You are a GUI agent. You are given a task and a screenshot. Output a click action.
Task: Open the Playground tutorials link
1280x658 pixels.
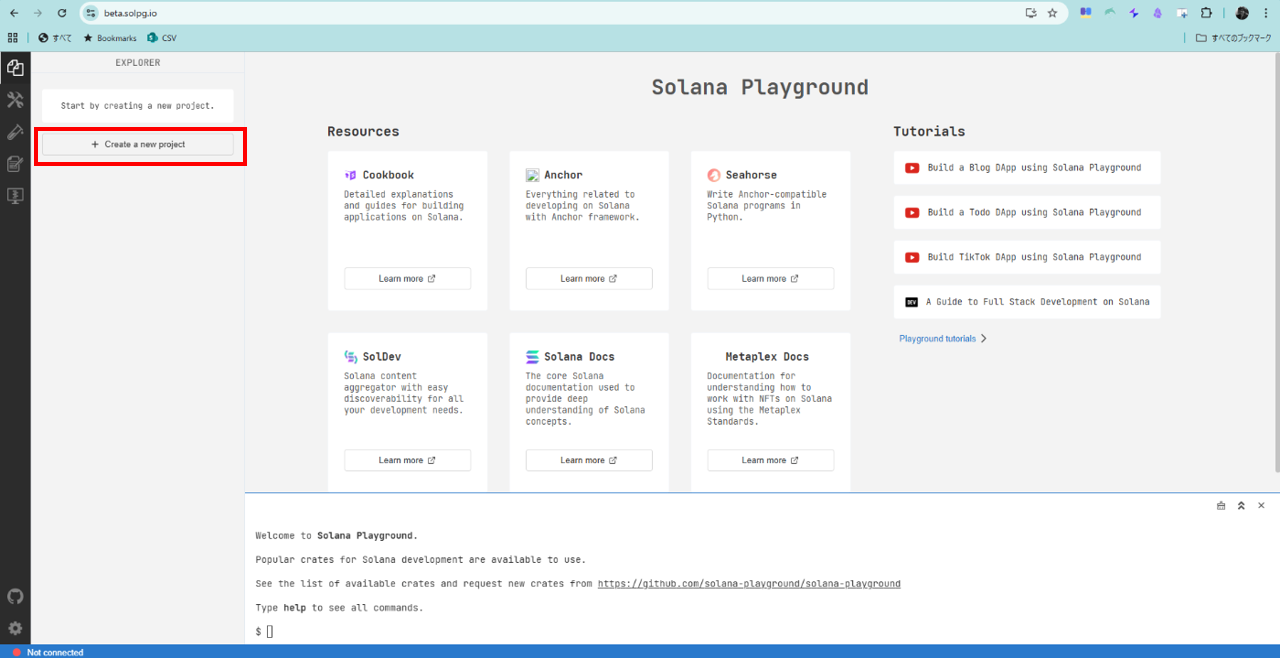[x=943, y=339]
